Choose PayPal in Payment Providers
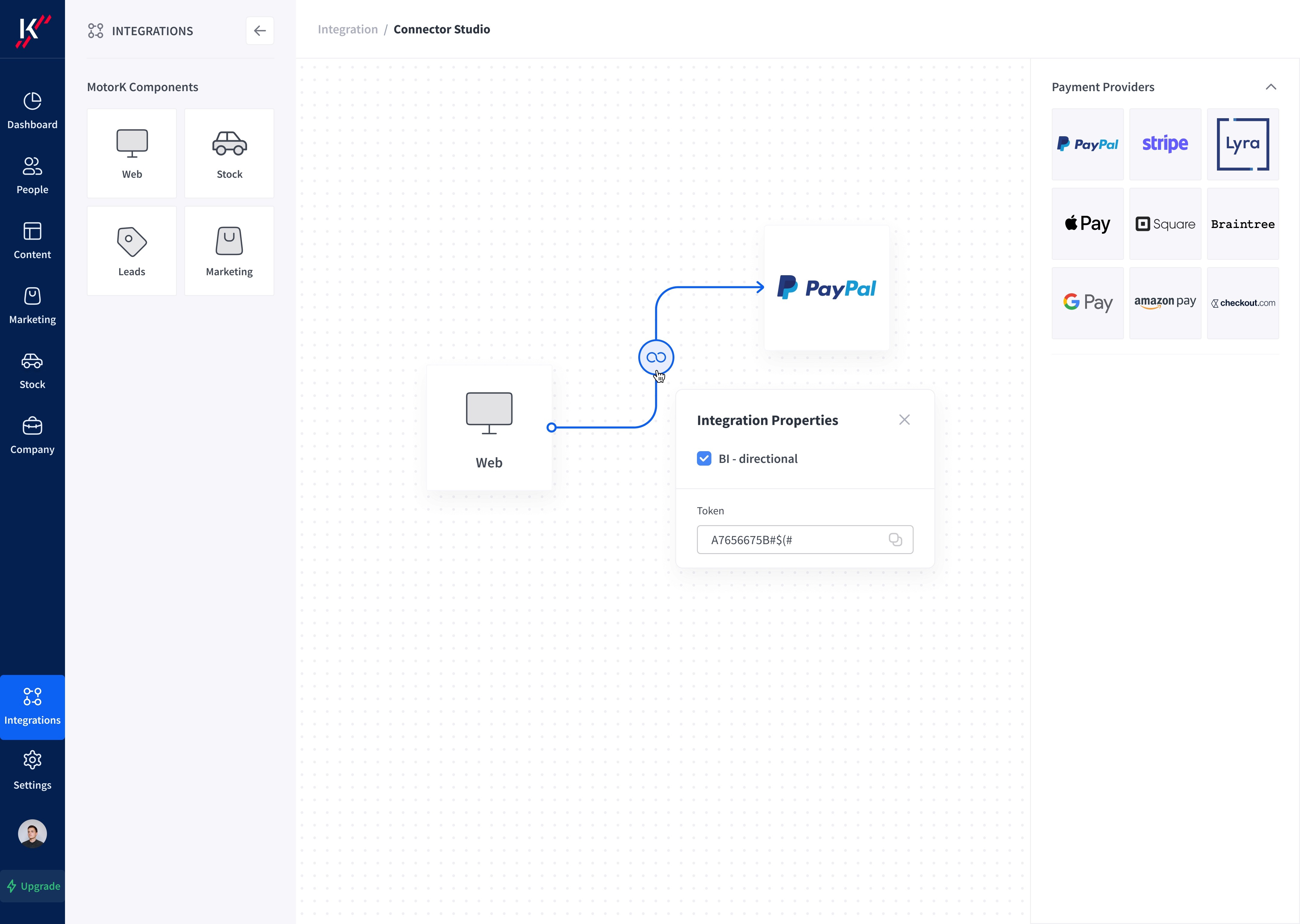1300x924 pixels. pyautogui.click(x=1088, y=144)
